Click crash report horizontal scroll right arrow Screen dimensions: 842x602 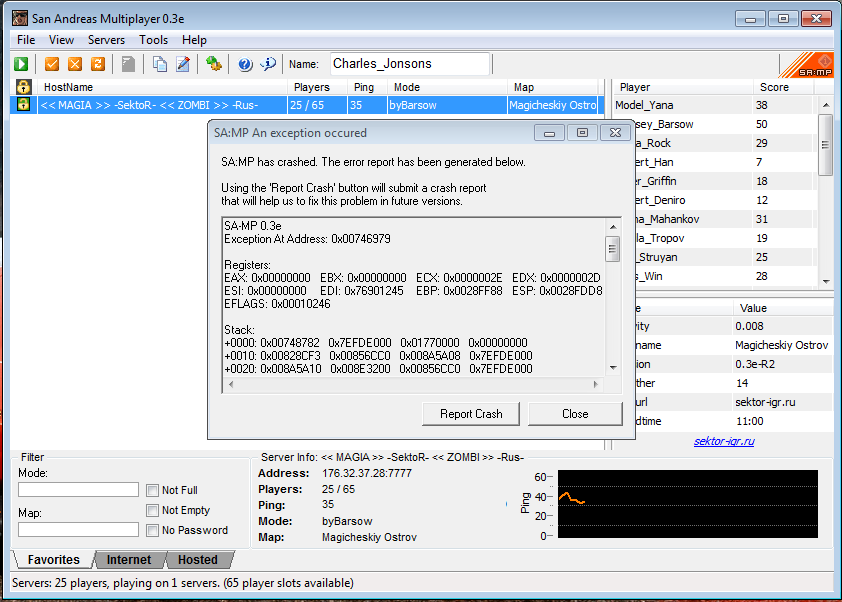(x=596, y=385)
